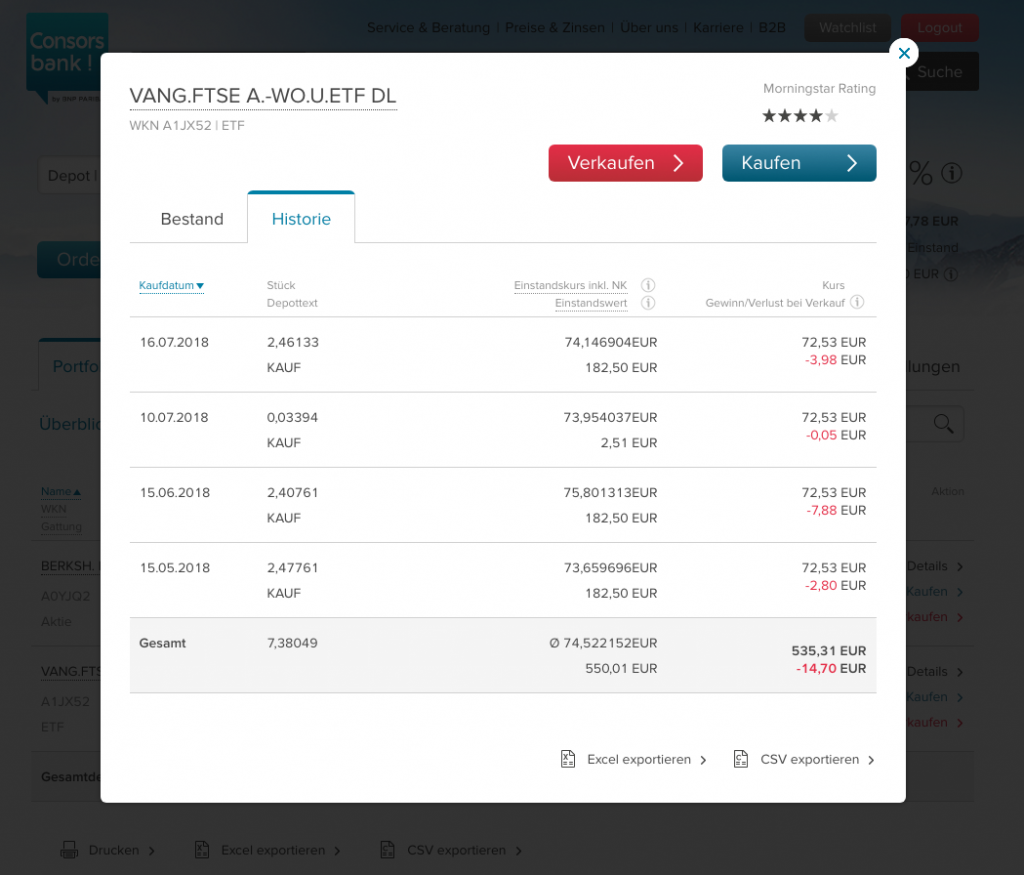Click WKN A1JX52 | ETF subtitle
Viewport: 1024px width, 875px height.
click(187, 125)
